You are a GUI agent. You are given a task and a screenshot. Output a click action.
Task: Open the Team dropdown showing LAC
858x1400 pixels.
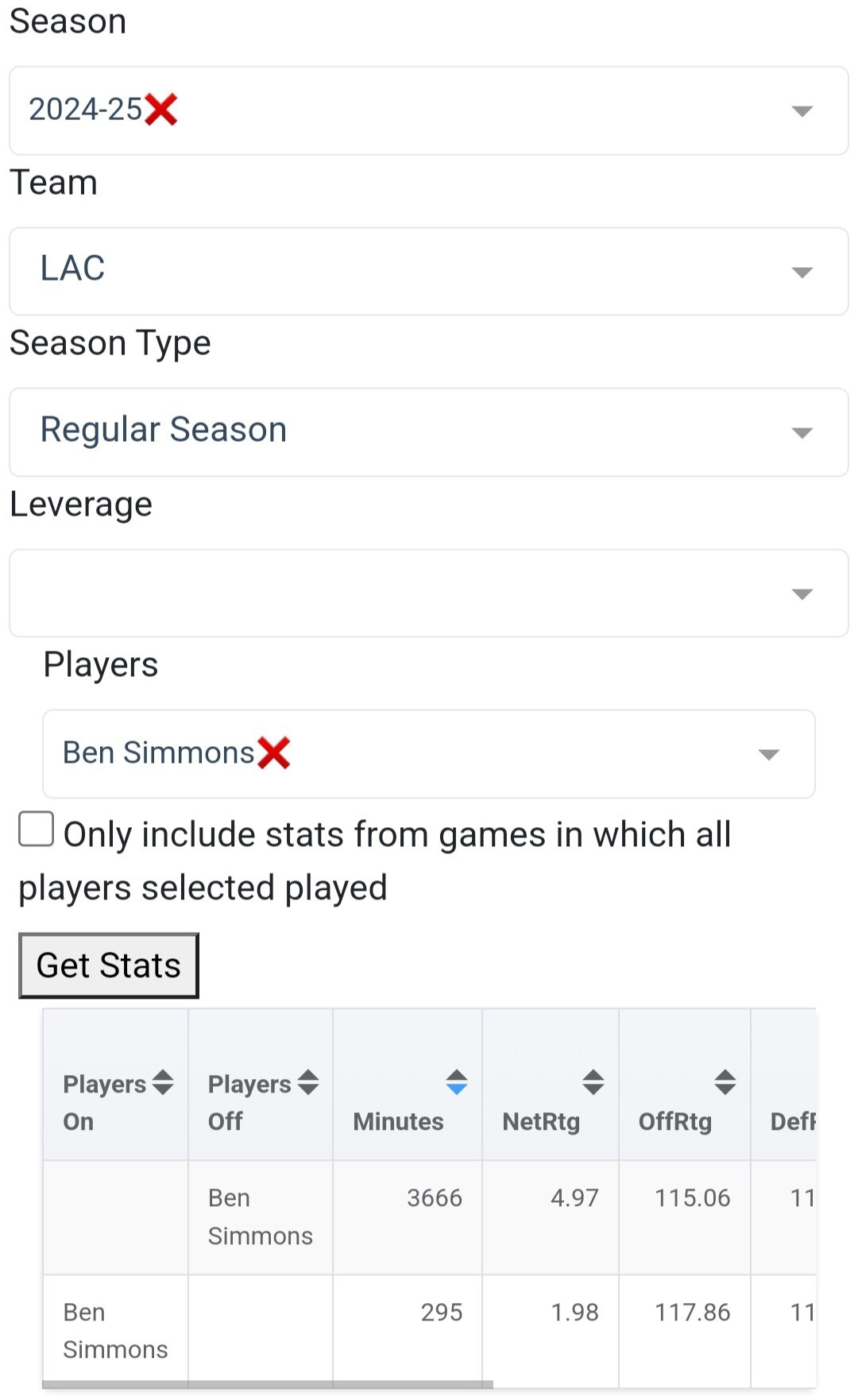[429, 272]
